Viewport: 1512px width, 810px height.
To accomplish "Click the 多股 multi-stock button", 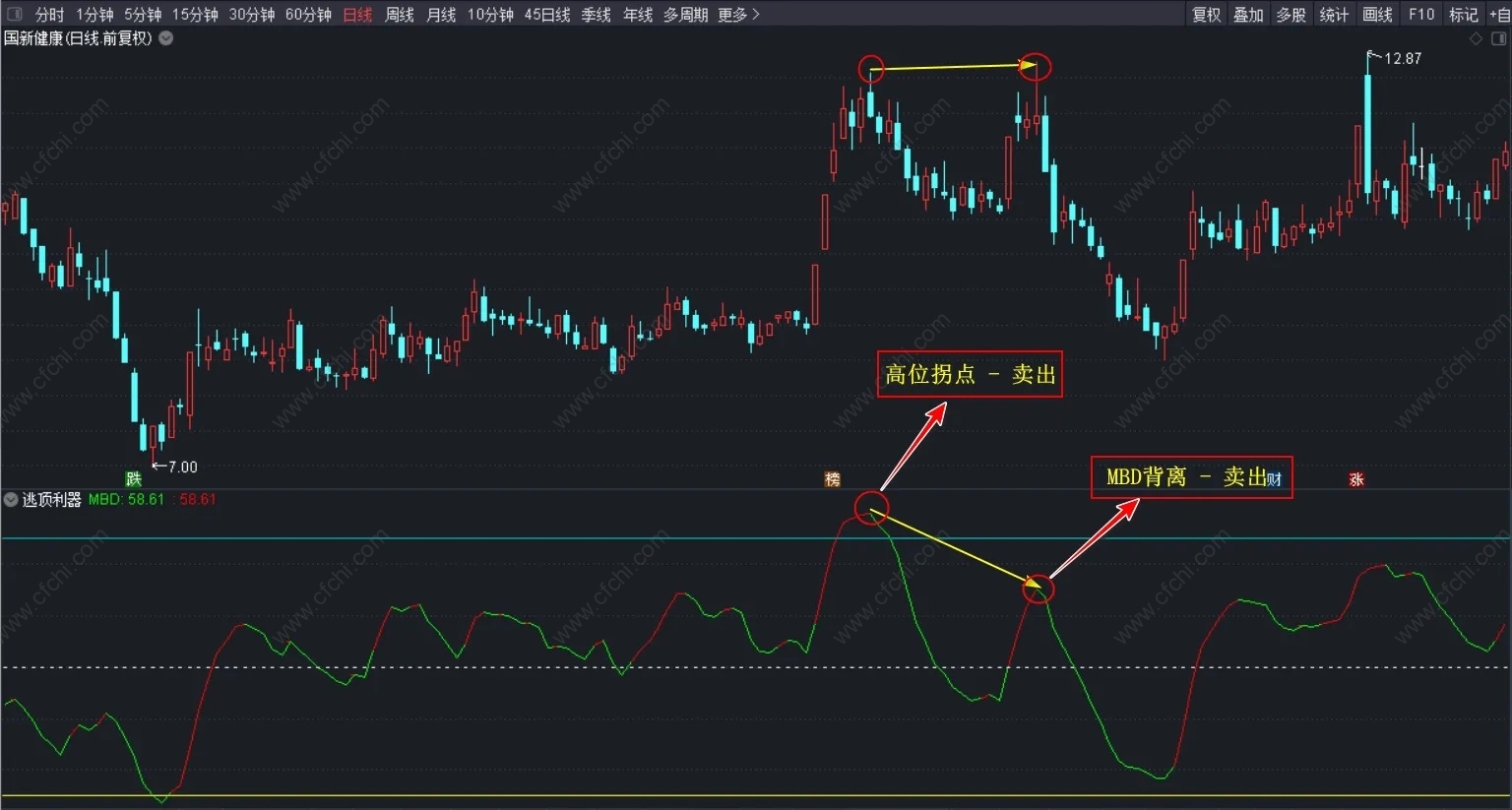I will [x=1291, y=15].
